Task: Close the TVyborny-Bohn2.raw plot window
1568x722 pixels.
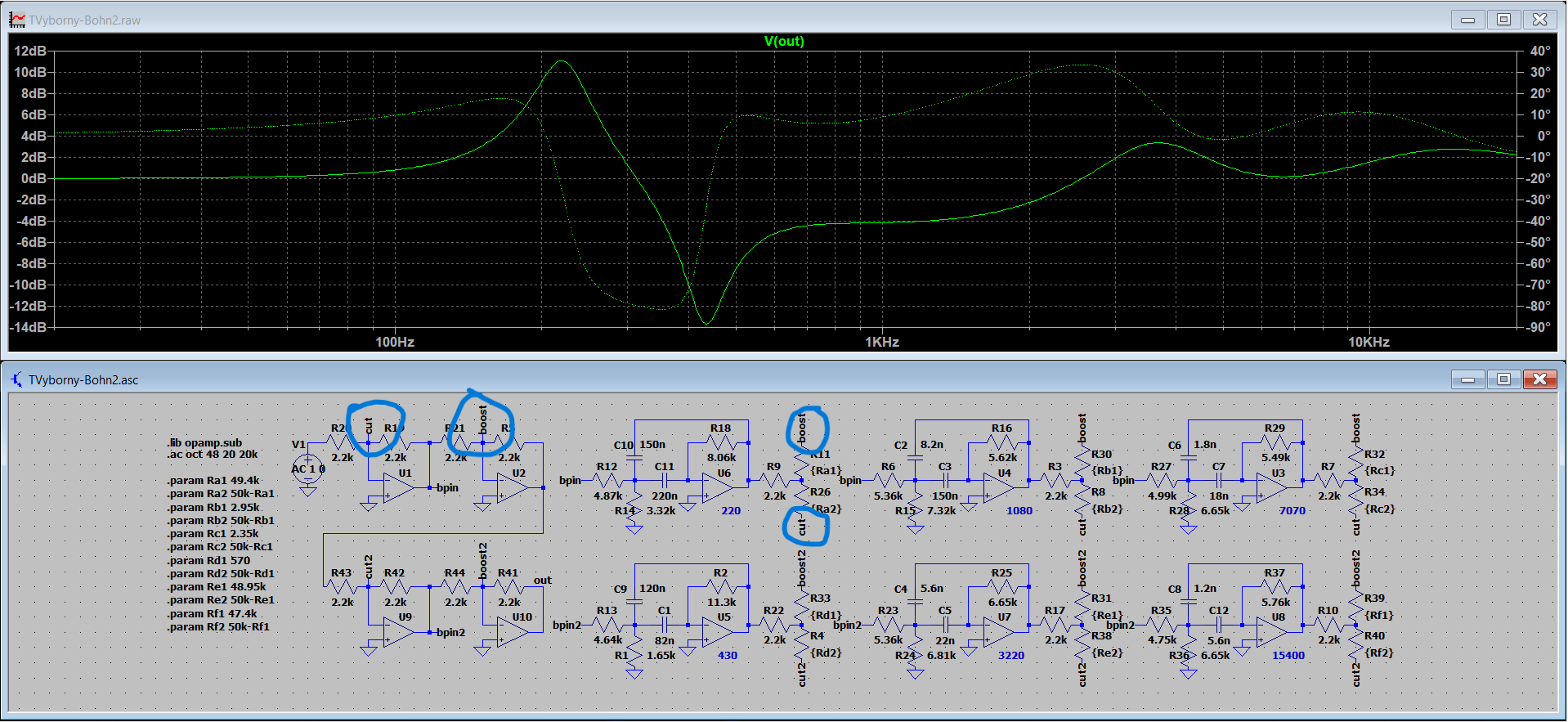Action: point(1540,20)
